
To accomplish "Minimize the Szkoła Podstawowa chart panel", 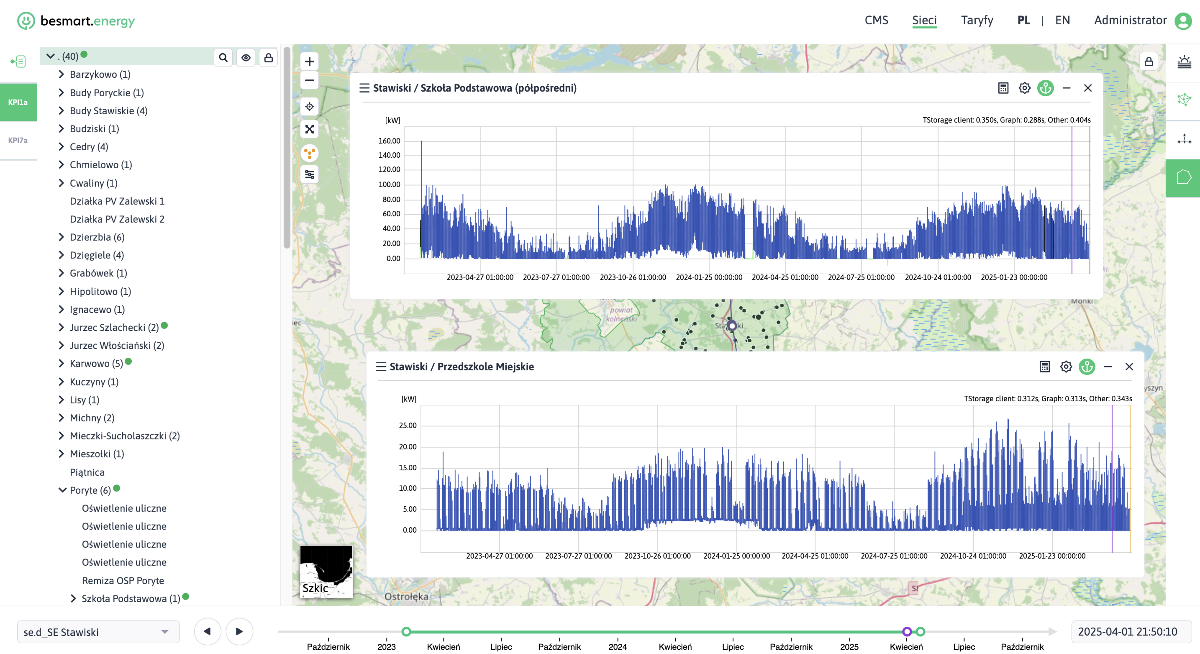I will pyautogui.click(x=1067, y=88).
